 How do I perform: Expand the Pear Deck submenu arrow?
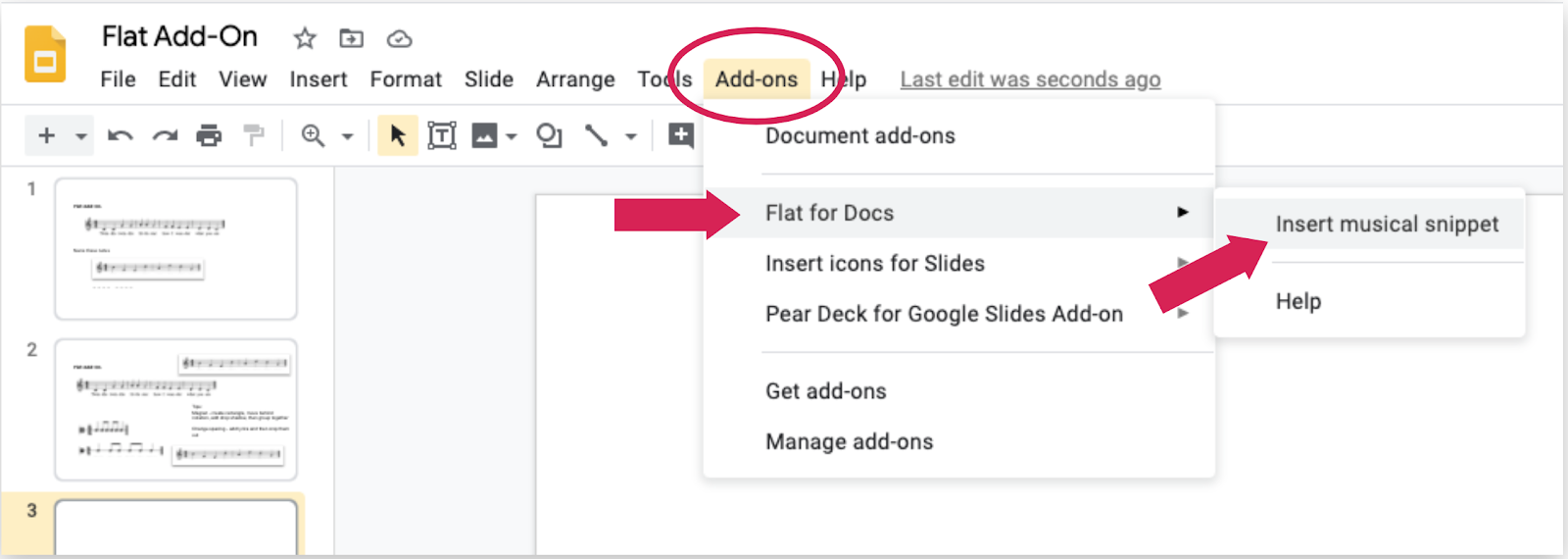tap(1183, 313)
